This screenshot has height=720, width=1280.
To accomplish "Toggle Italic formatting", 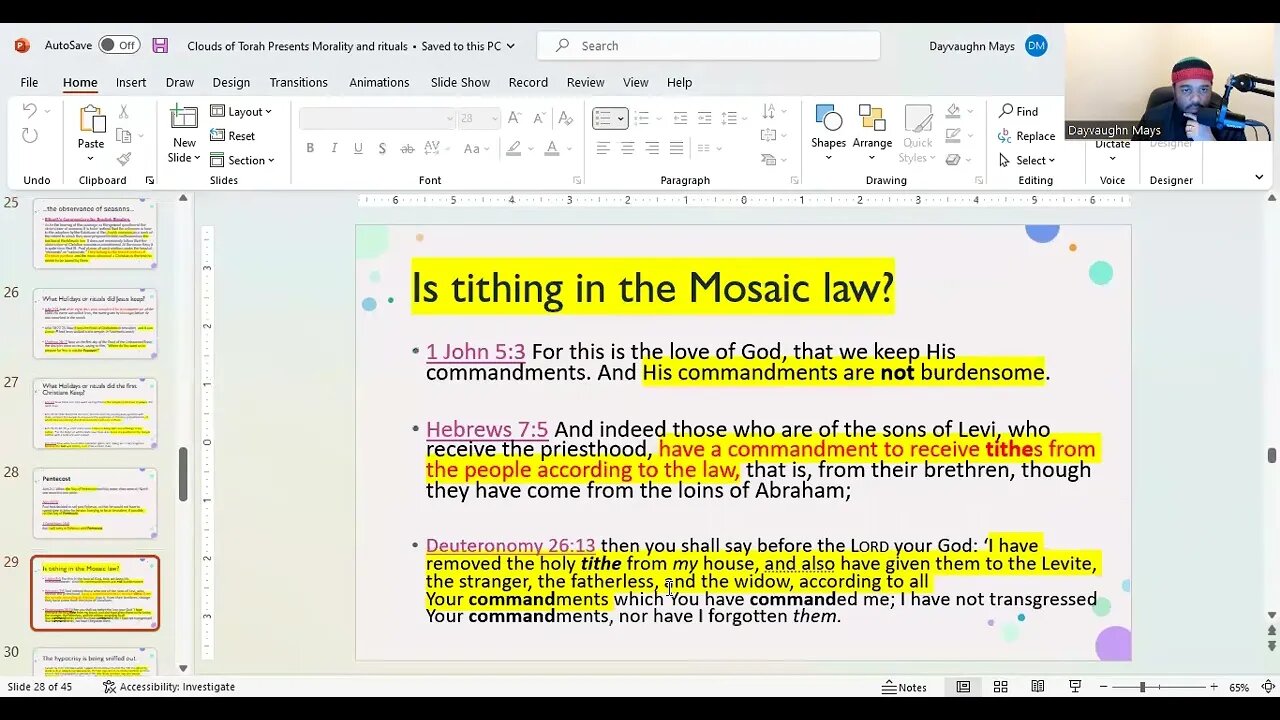I will (x=334, y=148).
